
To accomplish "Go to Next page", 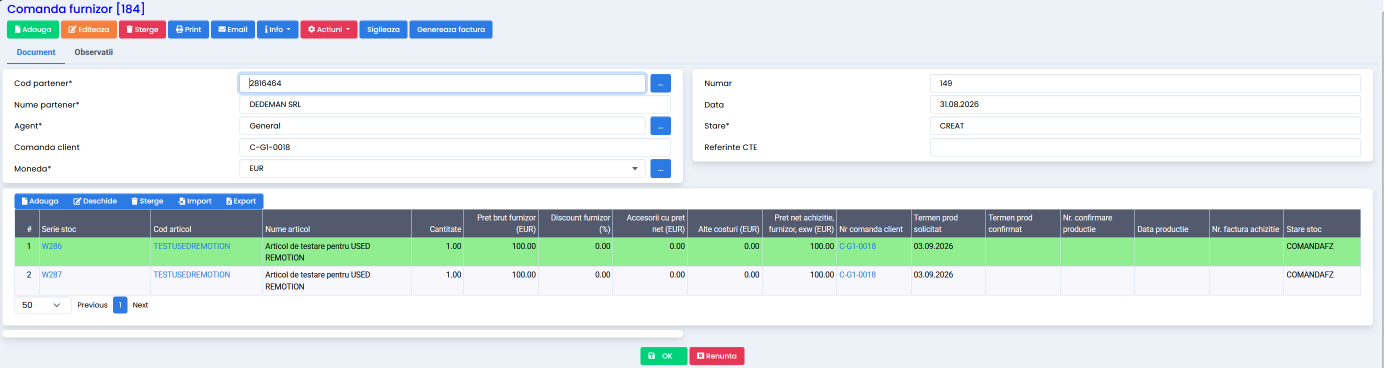I will coord(140,305).
